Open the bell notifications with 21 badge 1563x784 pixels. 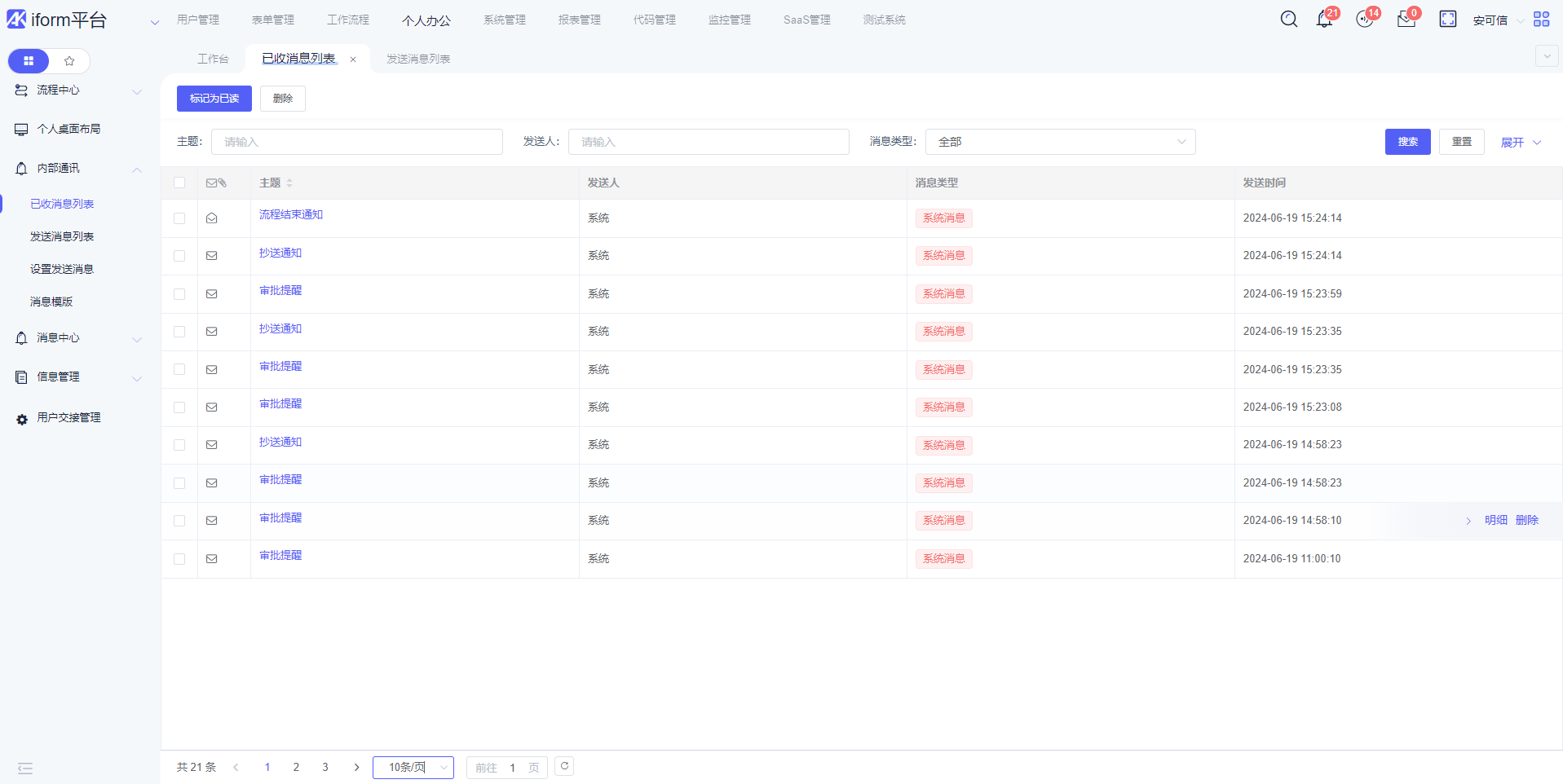[1324, 20]
